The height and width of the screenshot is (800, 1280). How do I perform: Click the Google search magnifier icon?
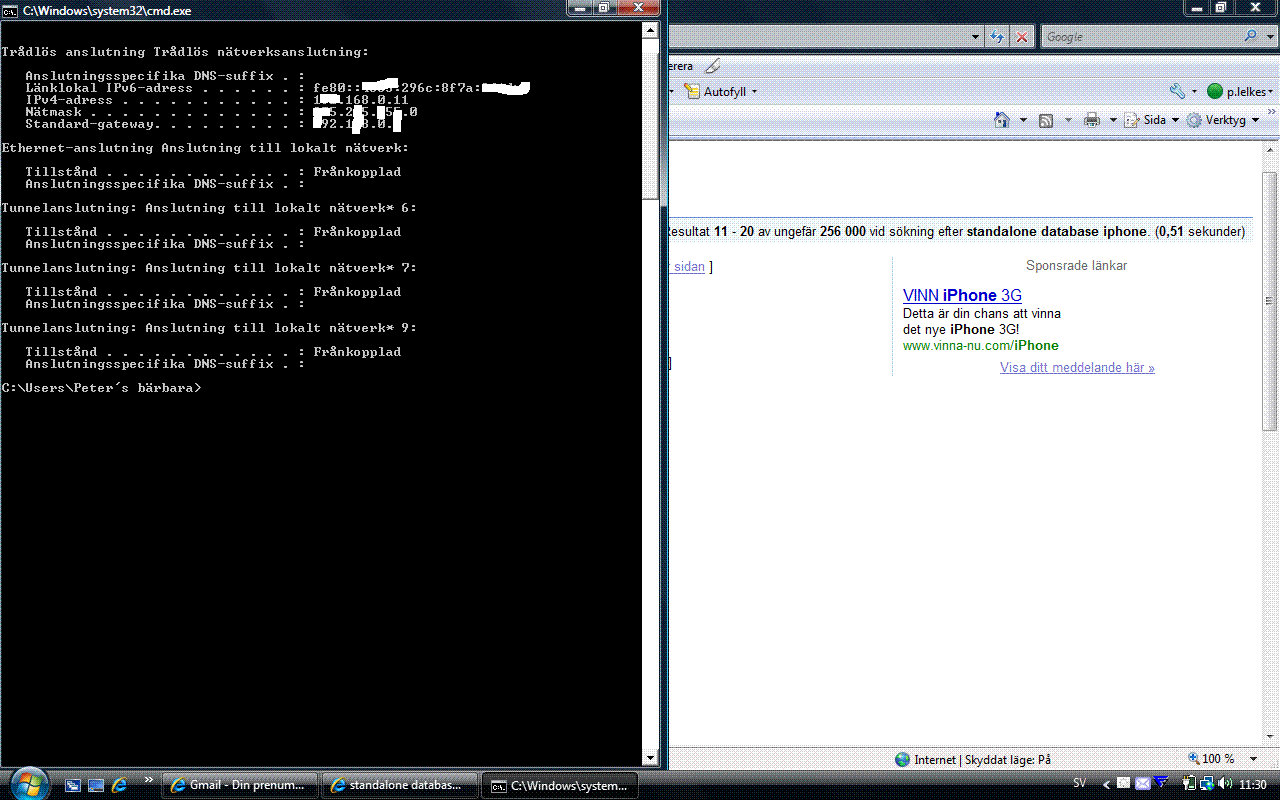pyautogui.click(x=1251, y=36)
